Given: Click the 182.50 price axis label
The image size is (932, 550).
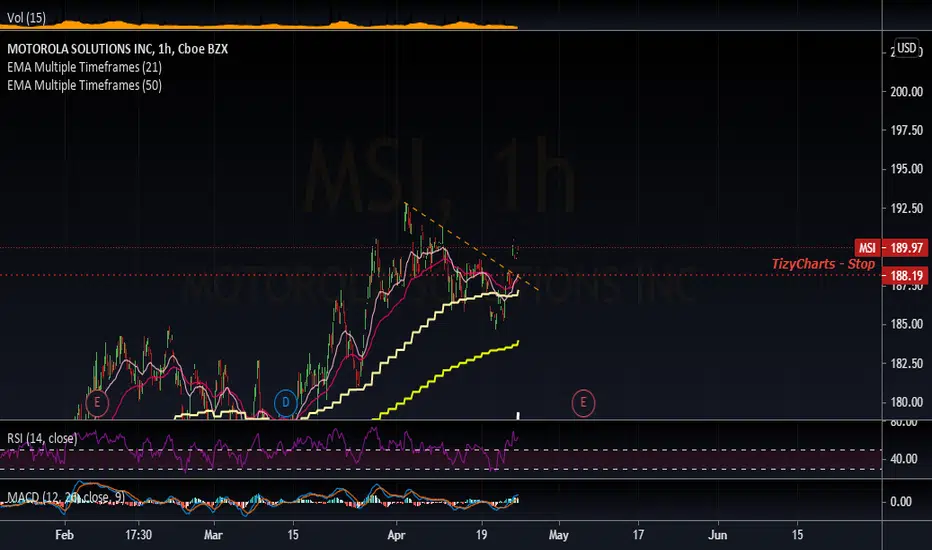Looking at the screenshot, I should point(906,363).
